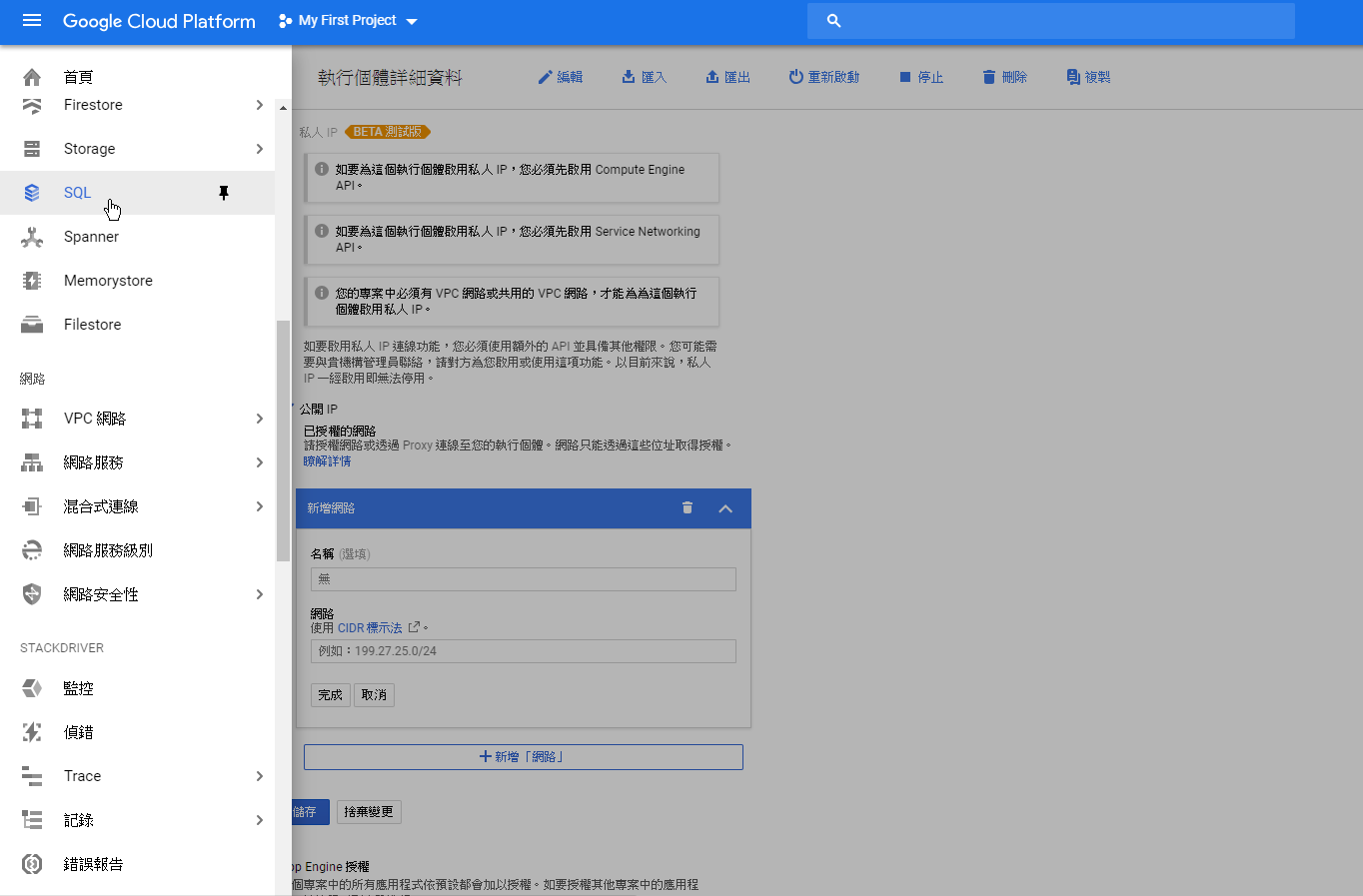Select 錯誤報告 menu item
This screenshot has height=896, width=1363.
coord(138,864)
